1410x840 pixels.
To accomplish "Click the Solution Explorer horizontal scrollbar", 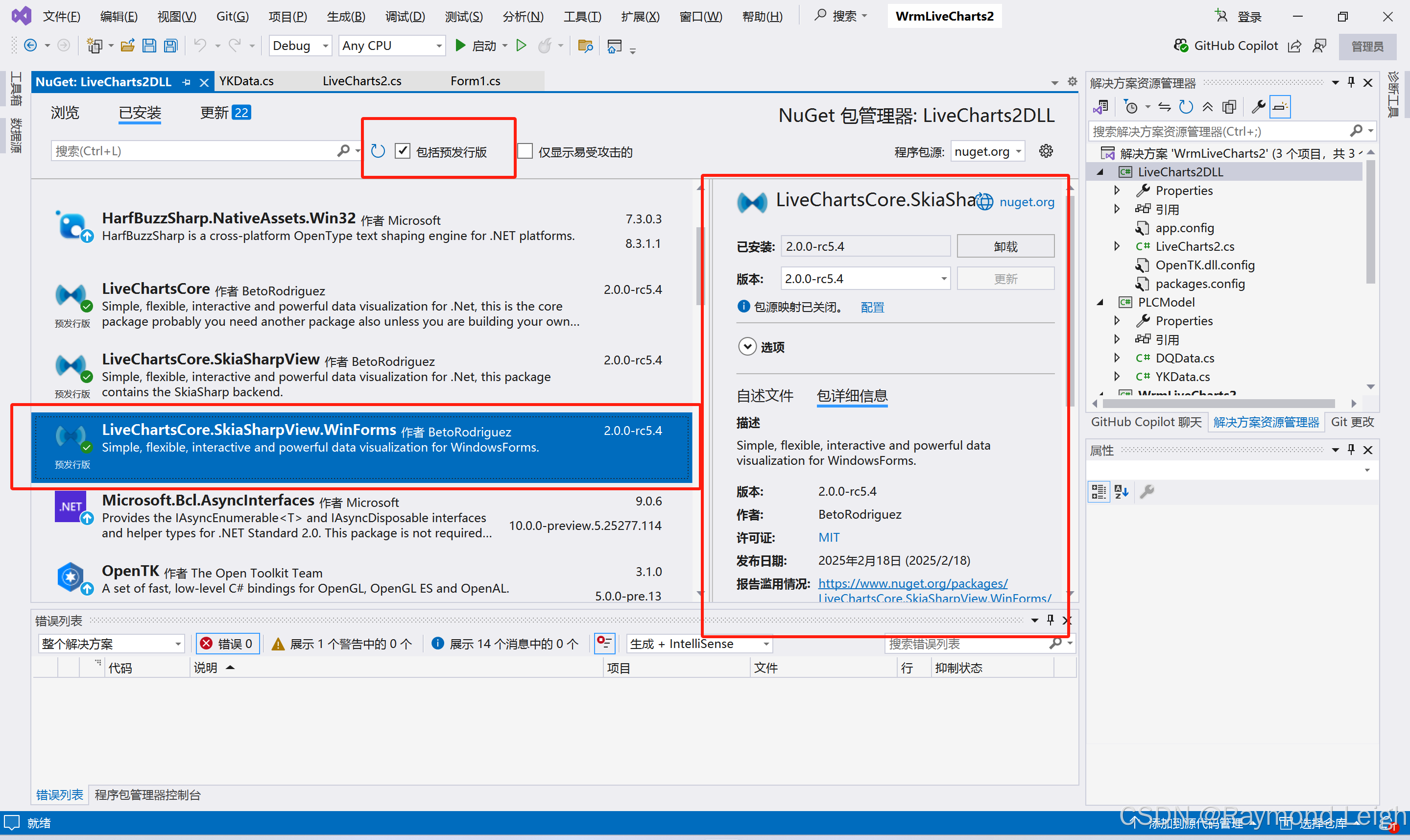I will pyautogui.click(x=1219, y=404).
